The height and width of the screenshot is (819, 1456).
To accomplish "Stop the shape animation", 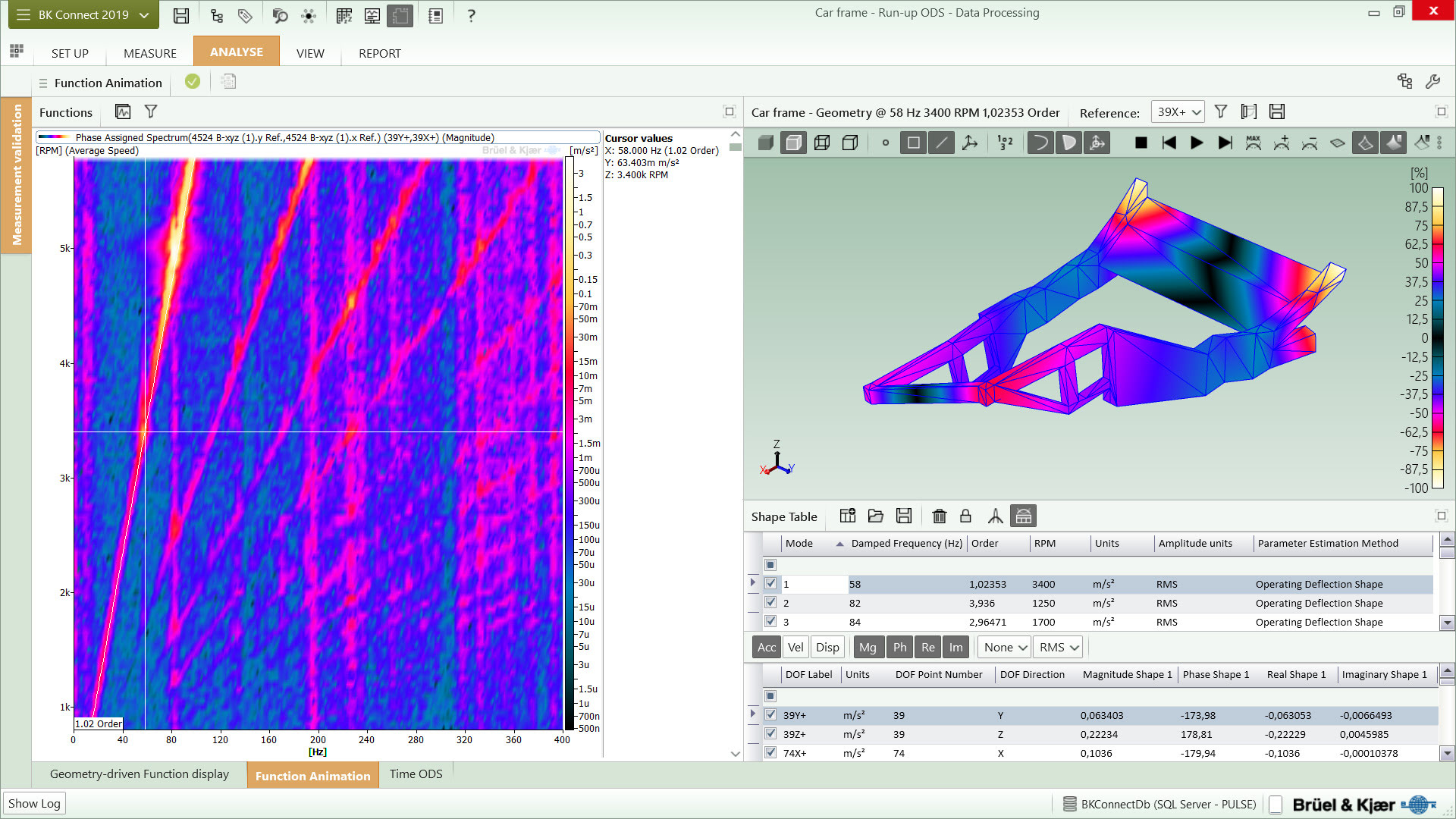I will (1141, 143).
